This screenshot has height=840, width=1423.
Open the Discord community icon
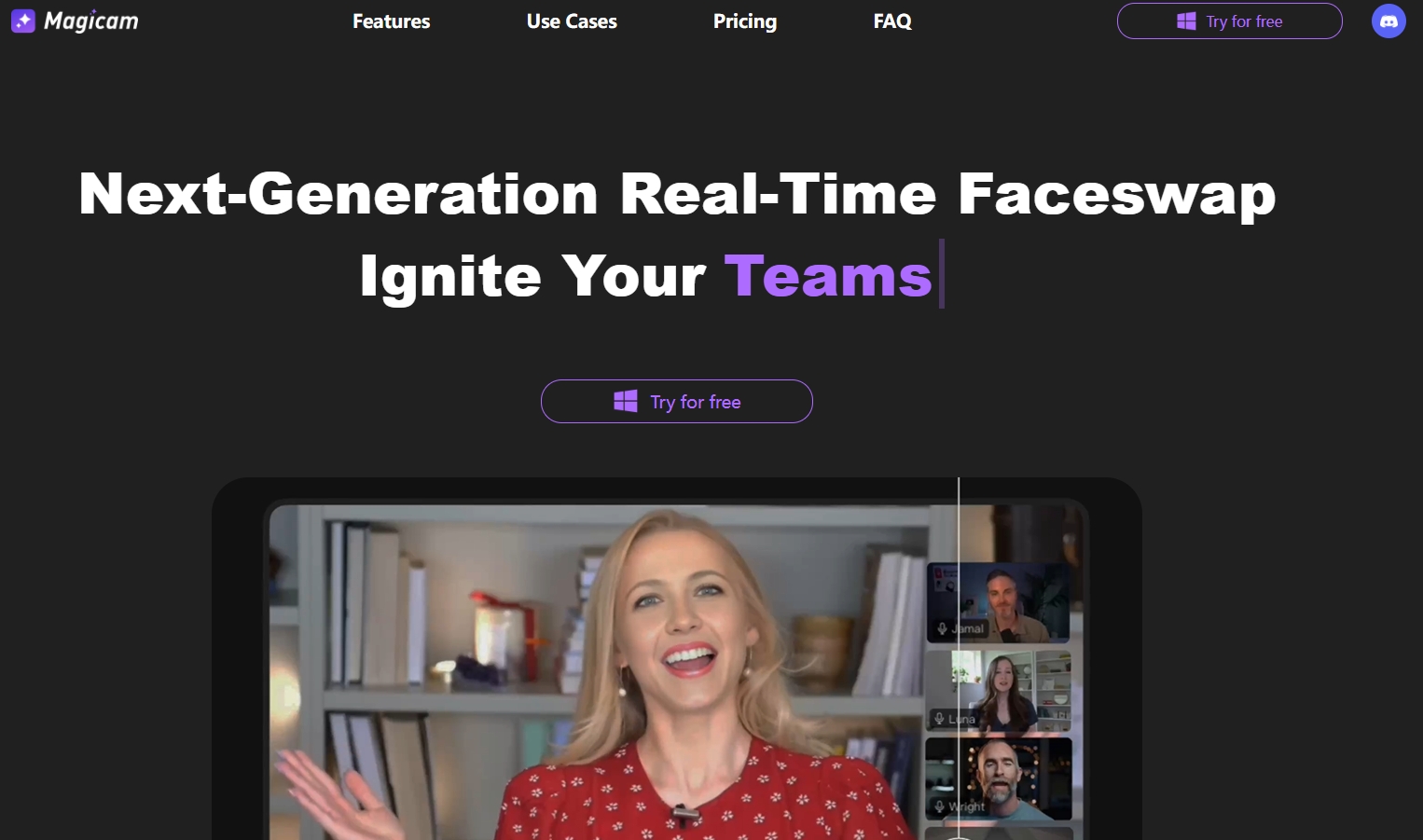pyautogui.click(x=1388, y=21)
